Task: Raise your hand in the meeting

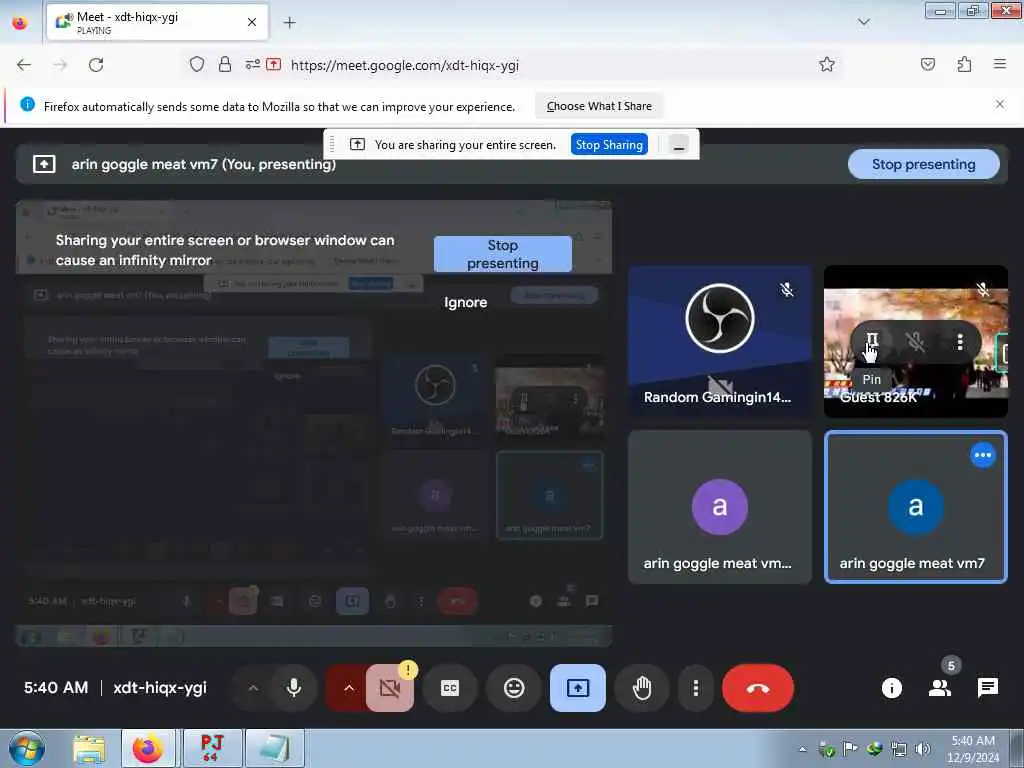Action: (642, 688)
